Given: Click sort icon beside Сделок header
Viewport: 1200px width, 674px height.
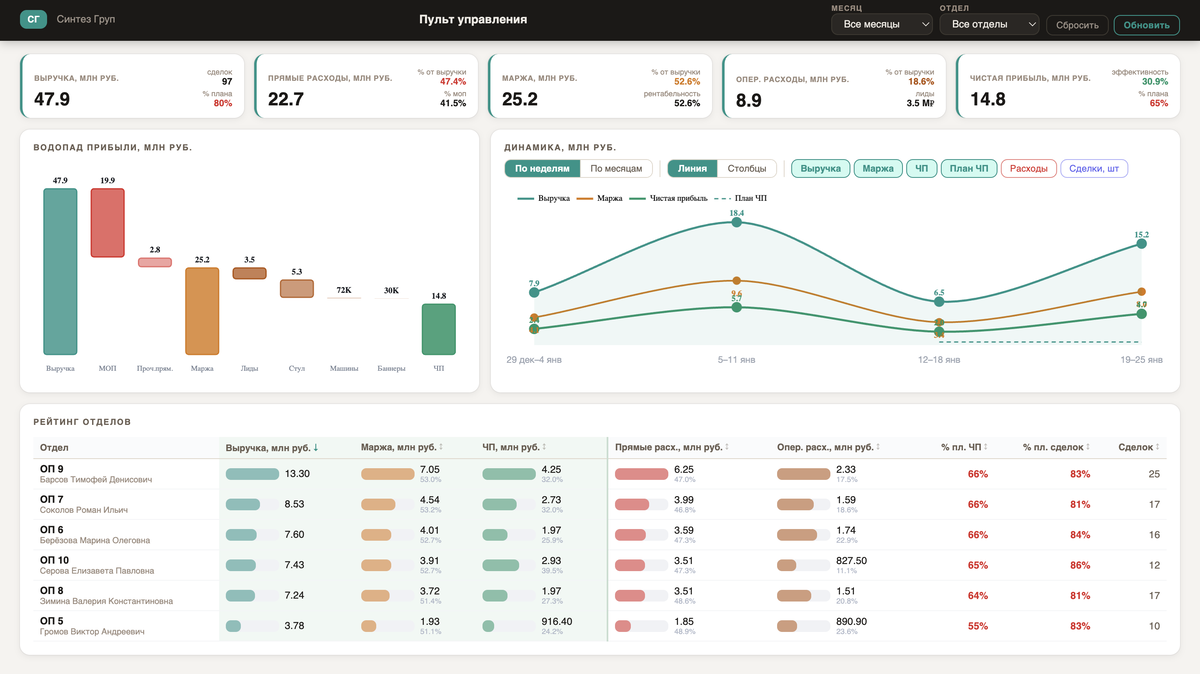Looking at the screenshot, I should [x=1158, y=448].
